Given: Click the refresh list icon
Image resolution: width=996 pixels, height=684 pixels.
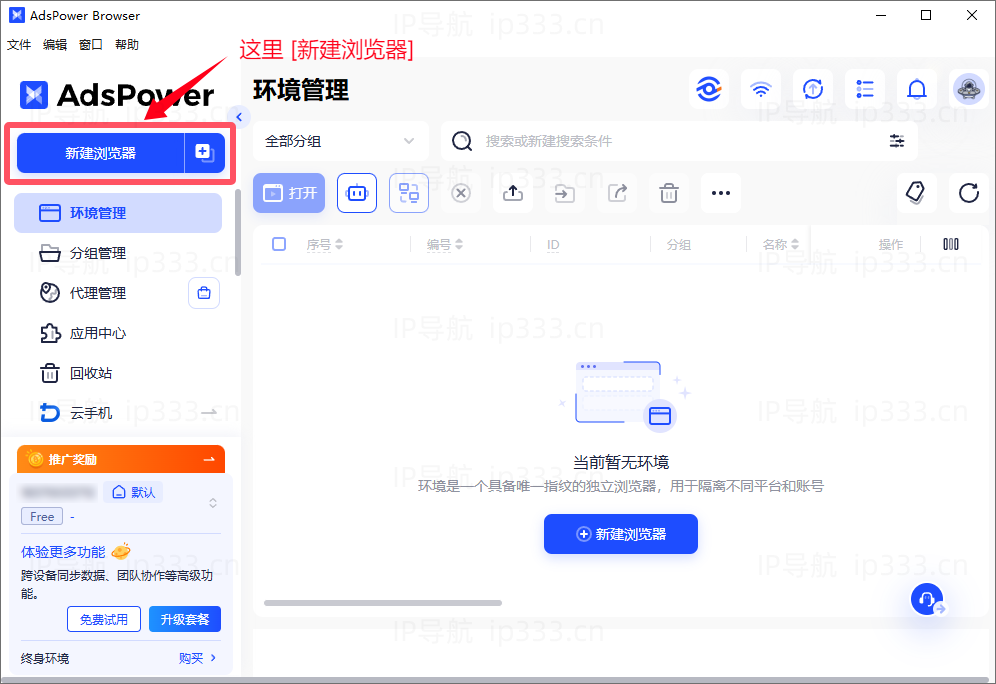Looking at the screenshot, I should coord(969,192).
